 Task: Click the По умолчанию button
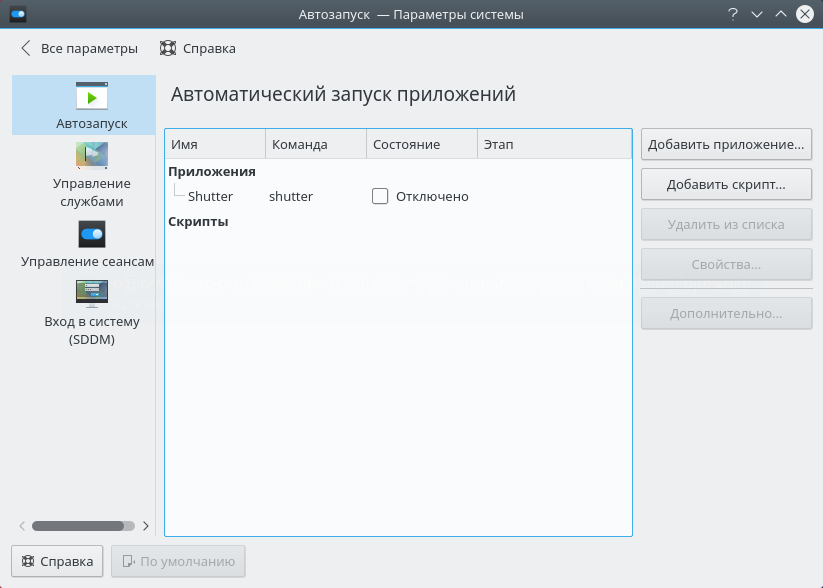(x=178, y=561)
